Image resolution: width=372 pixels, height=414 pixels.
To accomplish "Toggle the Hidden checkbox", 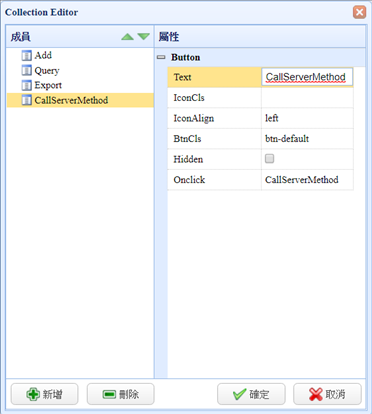I will [x=269, y=159].
